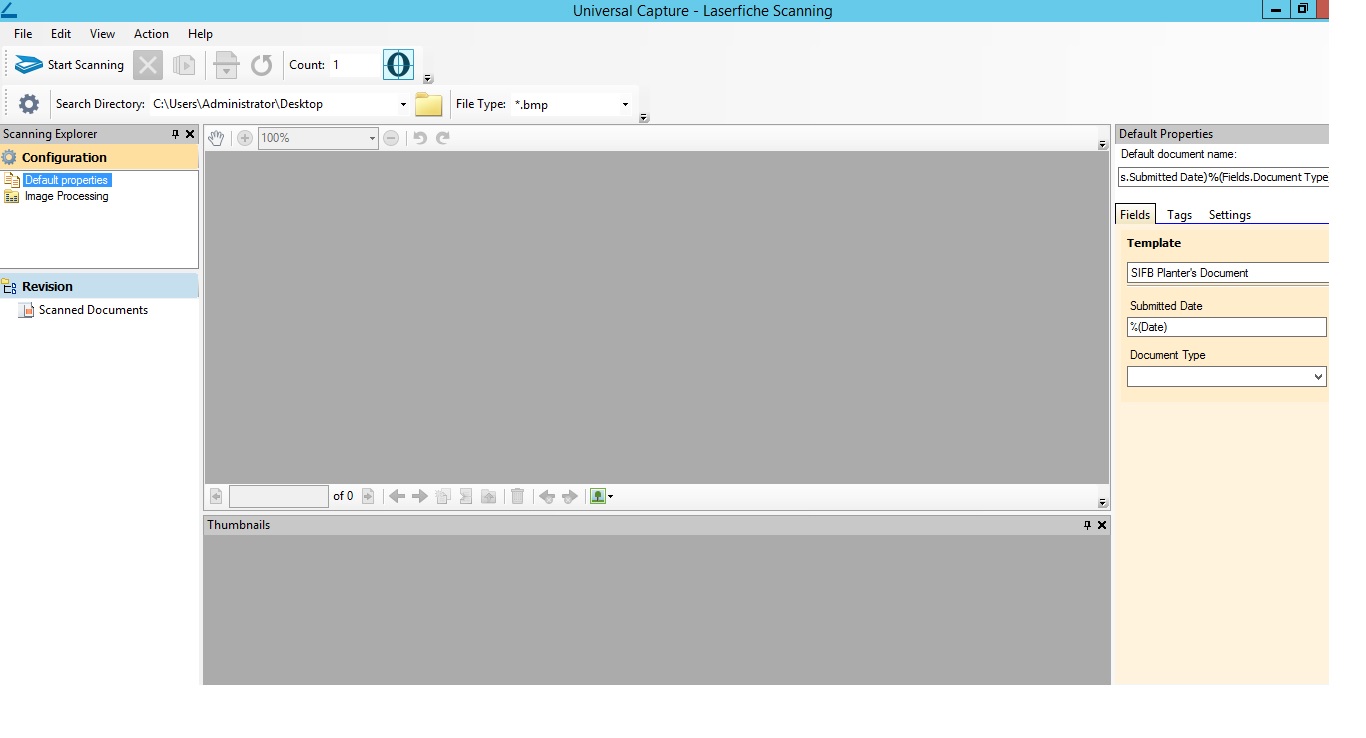1366x738 pixels.
Task: Open the File Type dropdown
Action: tap(625, 104)
